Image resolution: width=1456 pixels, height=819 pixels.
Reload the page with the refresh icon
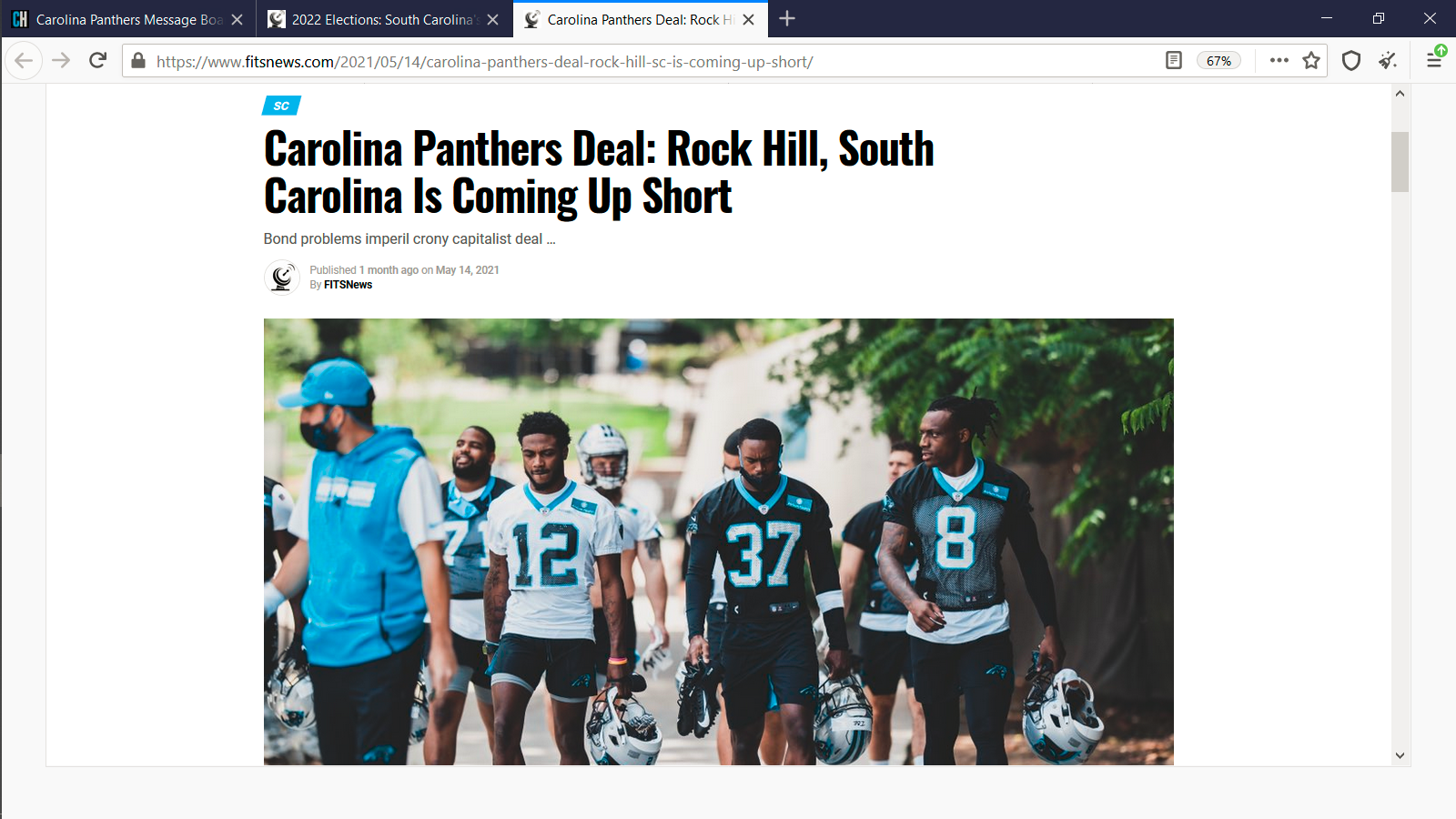coord(97,61)
